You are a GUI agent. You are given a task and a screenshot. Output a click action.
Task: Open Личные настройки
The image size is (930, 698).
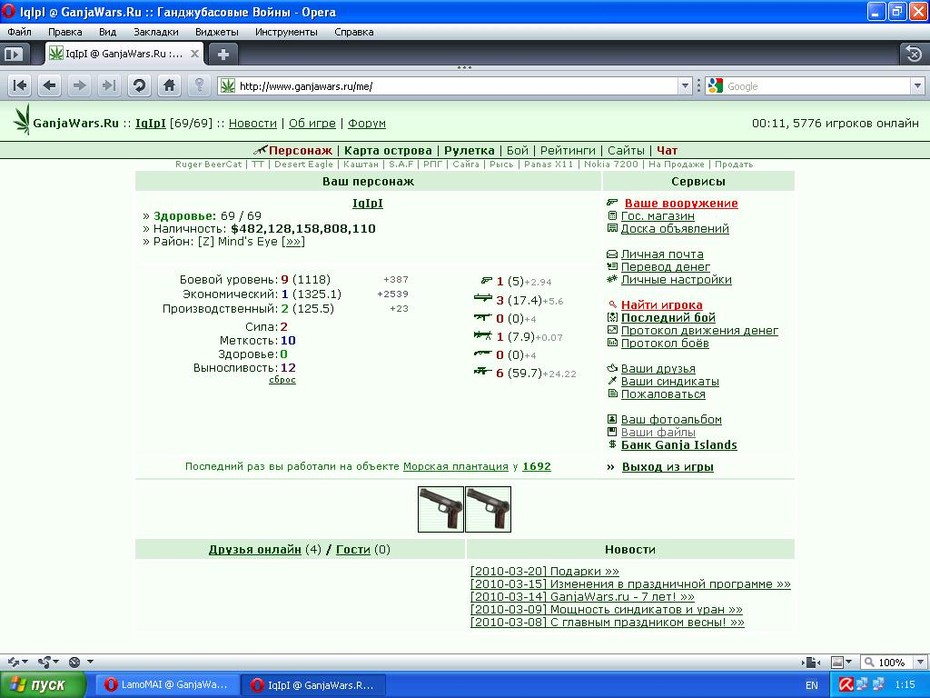[676, 279]
